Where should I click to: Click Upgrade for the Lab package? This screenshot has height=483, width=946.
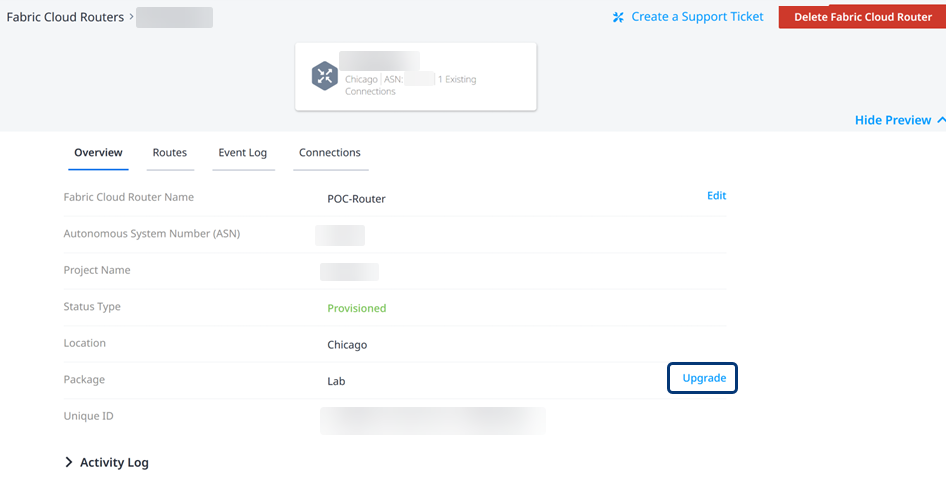pyautogui.click(x=704, y=378)
